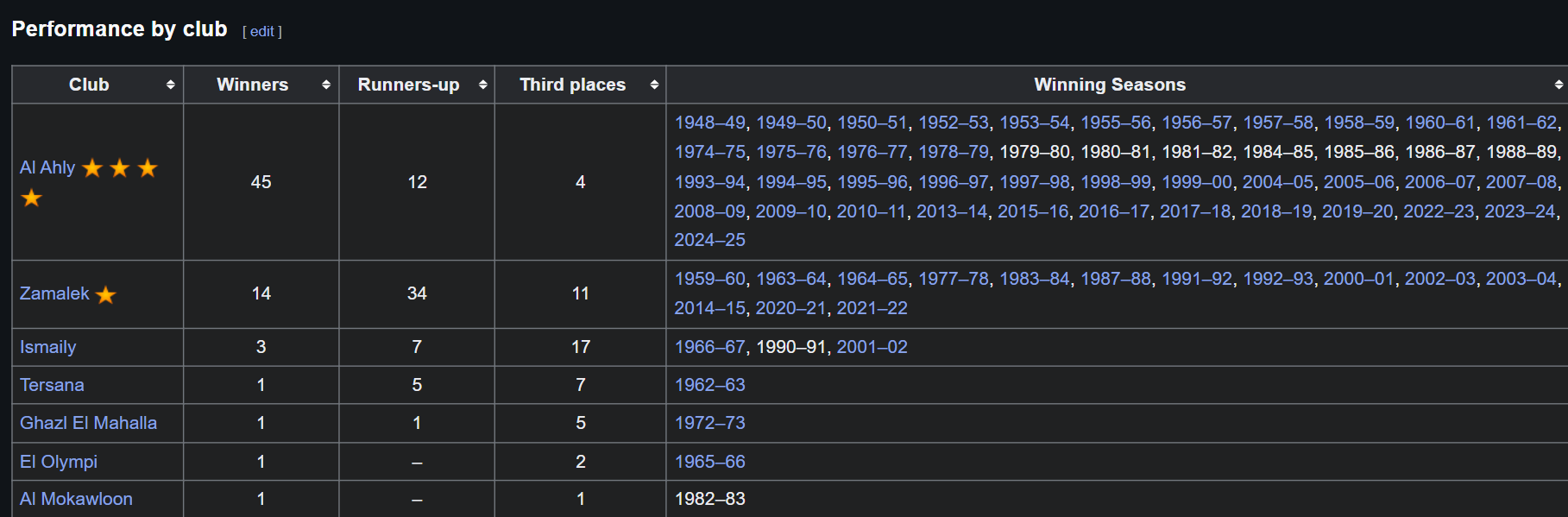Select the 1990–91 season text

coord(791,347)
